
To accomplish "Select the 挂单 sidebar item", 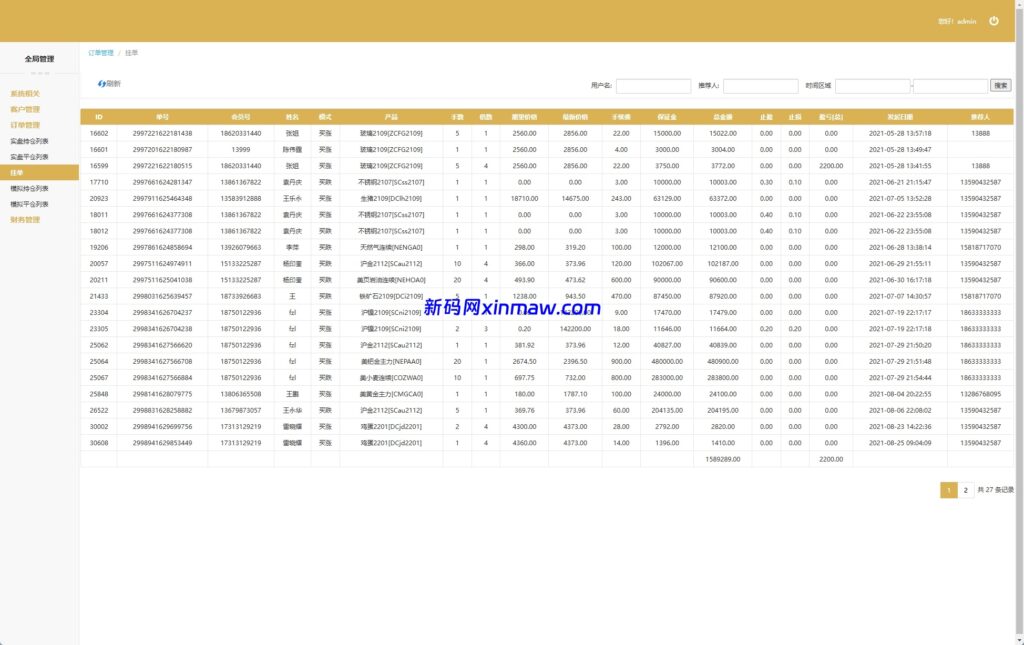I will (17, 173).
